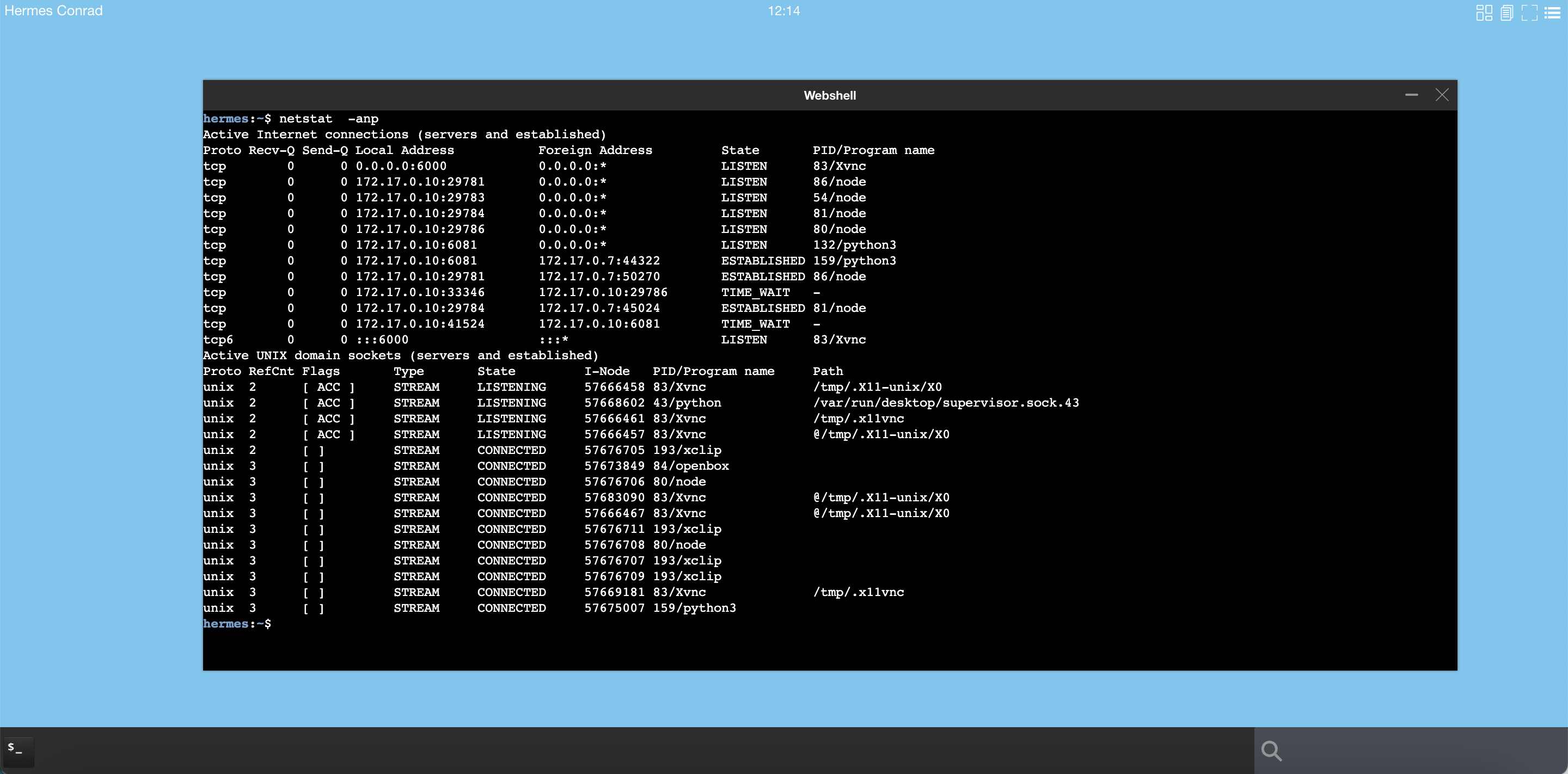The height and width of the screenshot is (774, 1568).
Task: Click inode '57669181'
Action: click(x=614, y=593)
